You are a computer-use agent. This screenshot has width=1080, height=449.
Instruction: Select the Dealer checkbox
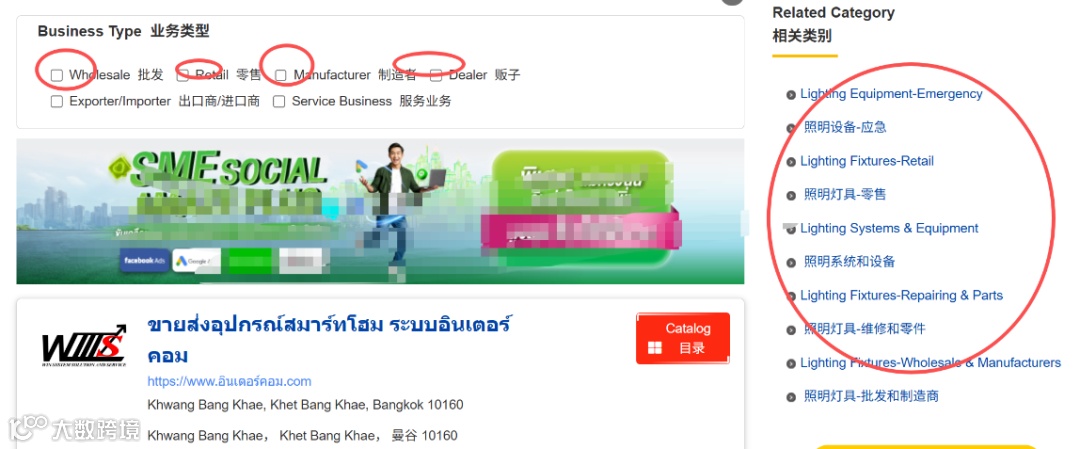point(436,75)
